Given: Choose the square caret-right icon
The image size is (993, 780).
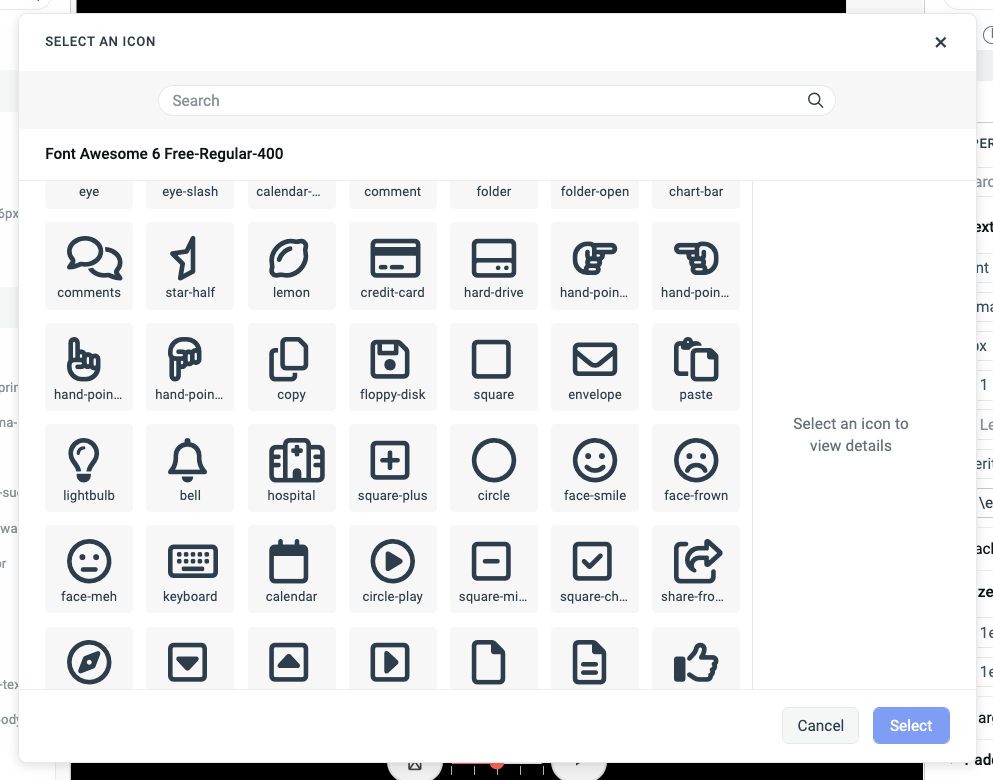Looking at the screenshot, I should 393,658.
